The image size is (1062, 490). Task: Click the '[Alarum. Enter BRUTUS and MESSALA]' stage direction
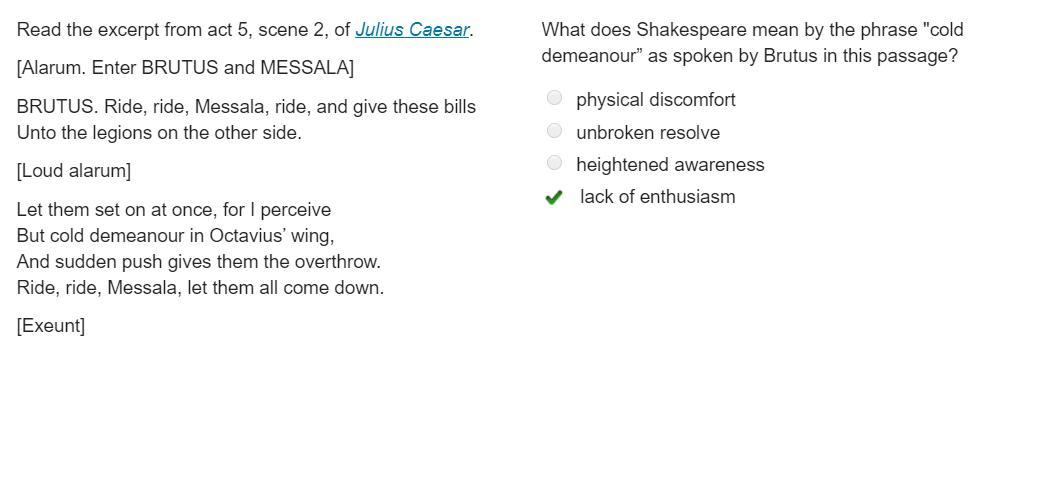click(185, 68)
